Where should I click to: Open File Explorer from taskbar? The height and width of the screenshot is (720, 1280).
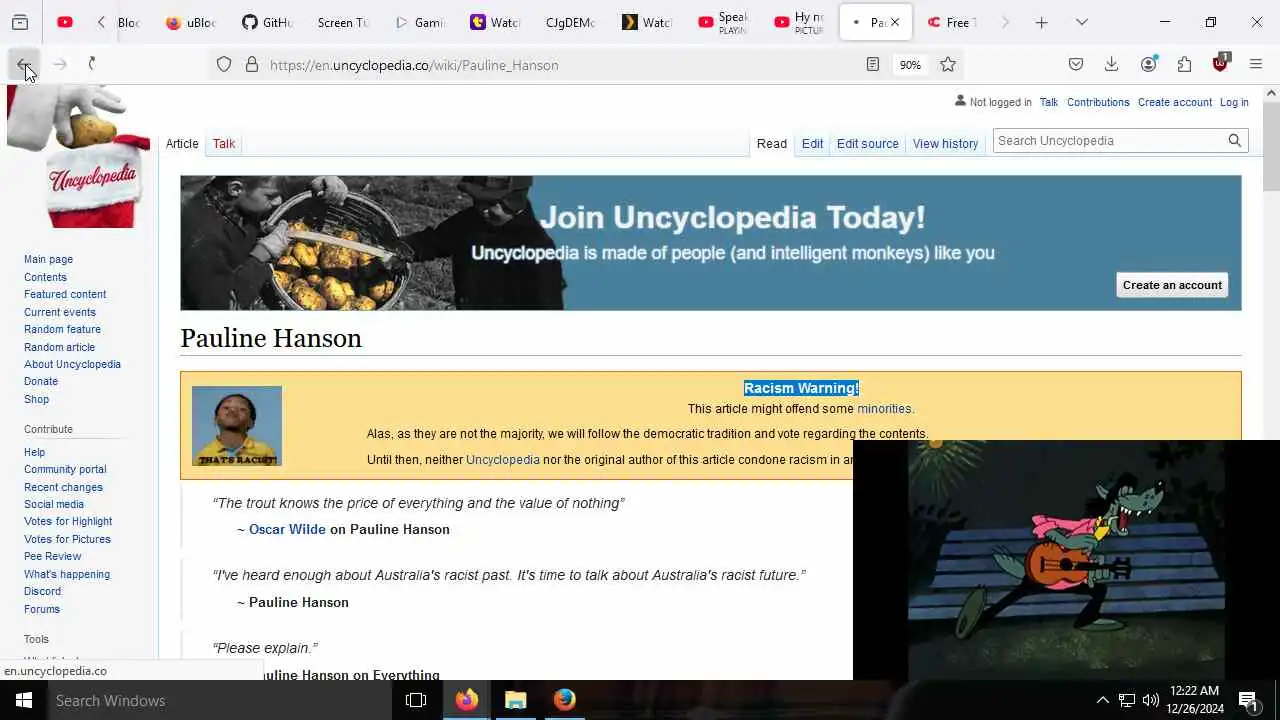(515, 700)
